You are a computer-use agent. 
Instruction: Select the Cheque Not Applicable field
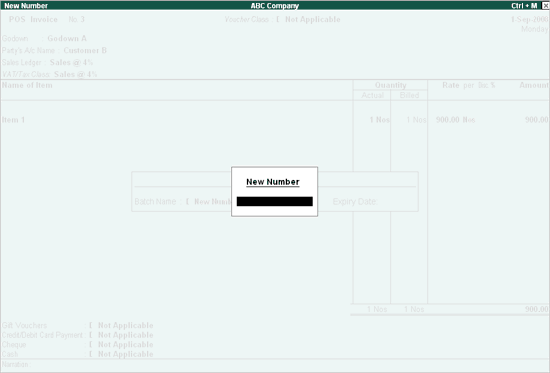[x=78, y=344]
